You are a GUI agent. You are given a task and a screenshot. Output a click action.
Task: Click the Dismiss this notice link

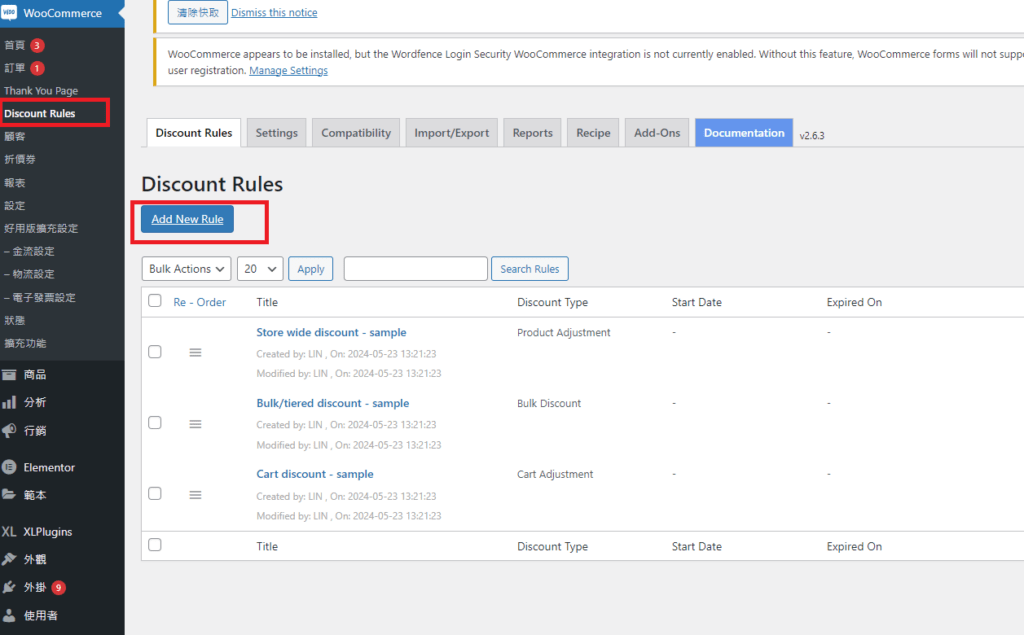pos(274,13)
